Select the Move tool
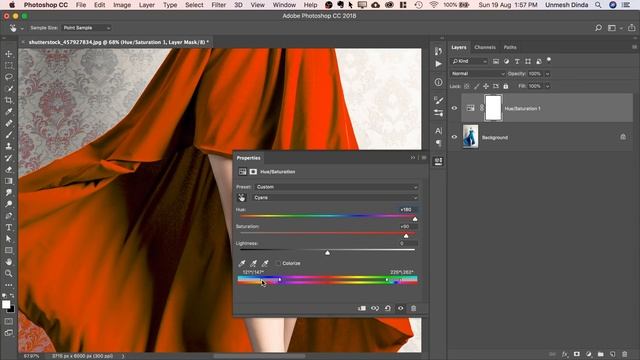640x360 pixels. [9, 54]
